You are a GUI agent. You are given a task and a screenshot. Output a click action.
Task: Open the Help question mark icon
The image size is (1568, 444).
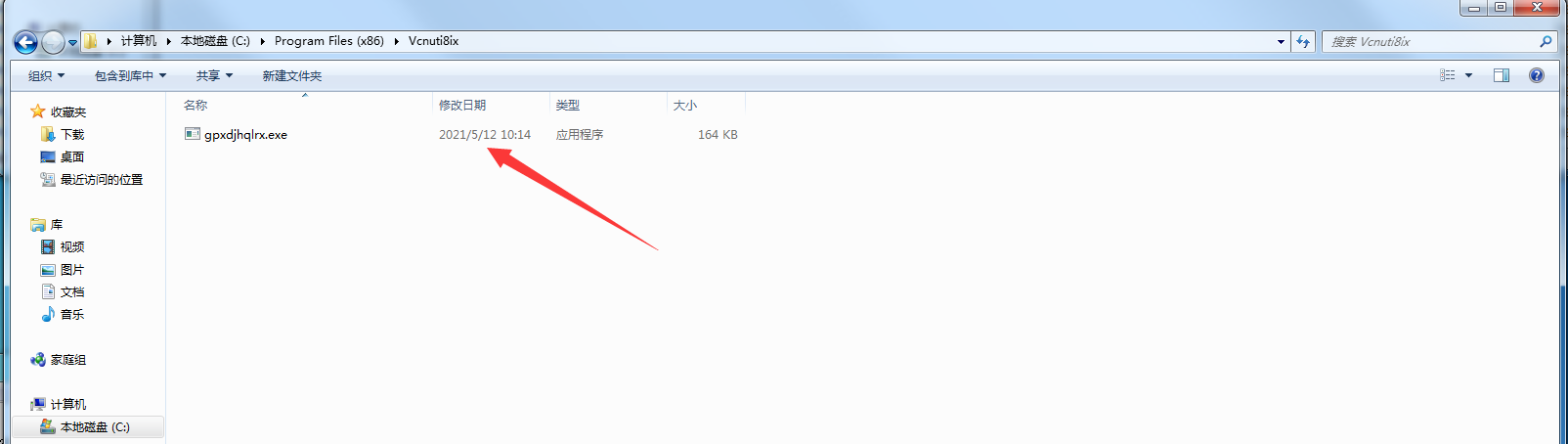click(1537, 75)
